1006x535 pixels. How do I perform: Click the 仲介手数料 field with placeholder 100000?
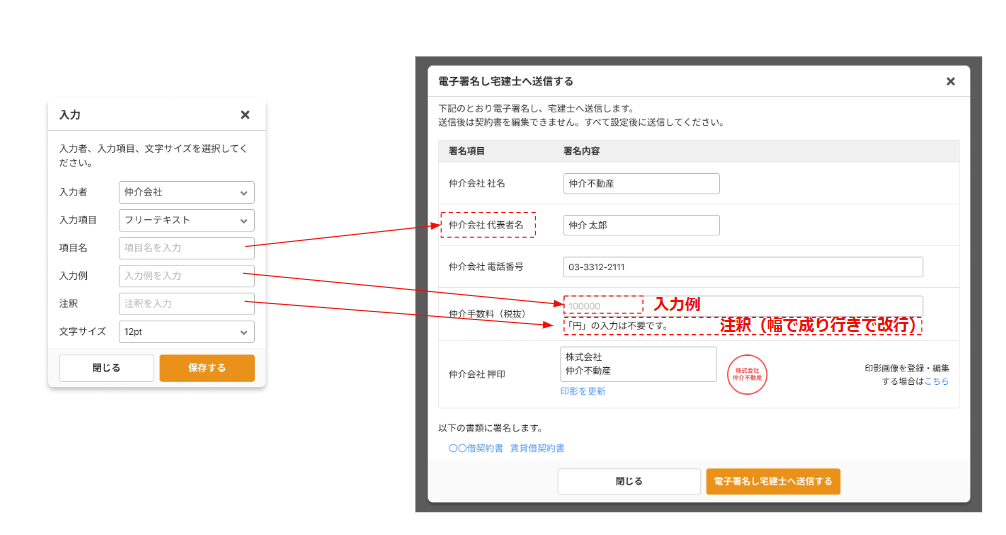[743, 305]
